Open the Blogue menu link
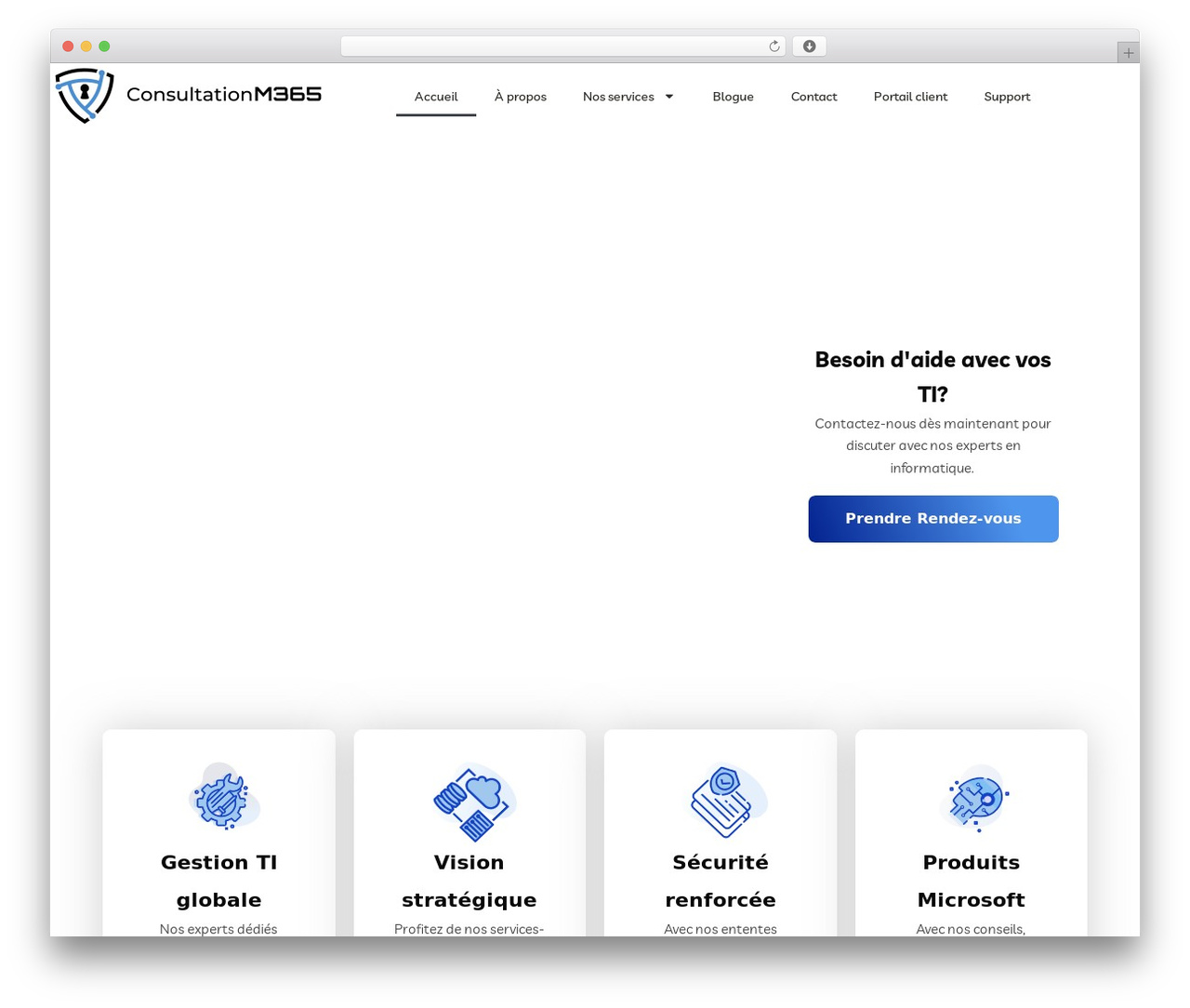This screenshot has width=1190, height=1008. point(733,97)
